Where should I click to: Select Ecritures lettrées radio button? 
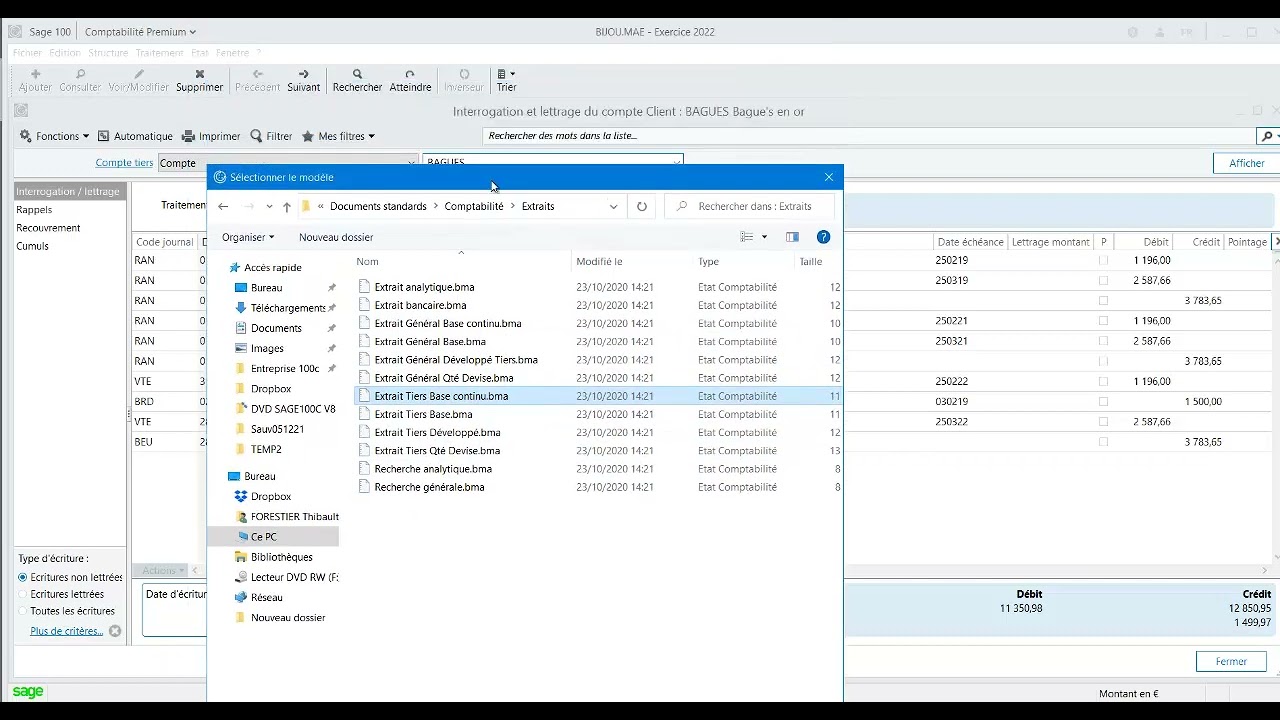(23, 594)
